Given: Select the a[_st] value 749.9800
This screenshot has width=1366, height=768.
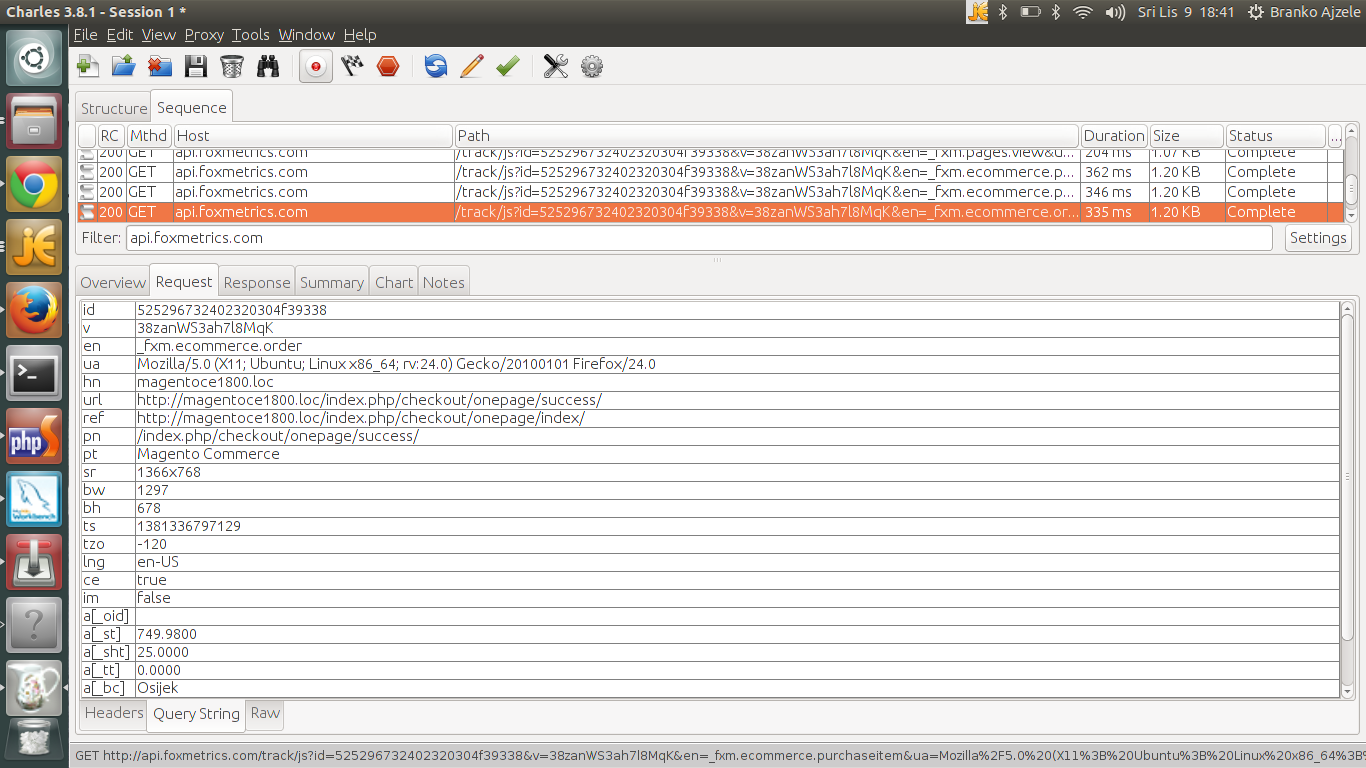Looking at the screenshot, I should [737, 634].
